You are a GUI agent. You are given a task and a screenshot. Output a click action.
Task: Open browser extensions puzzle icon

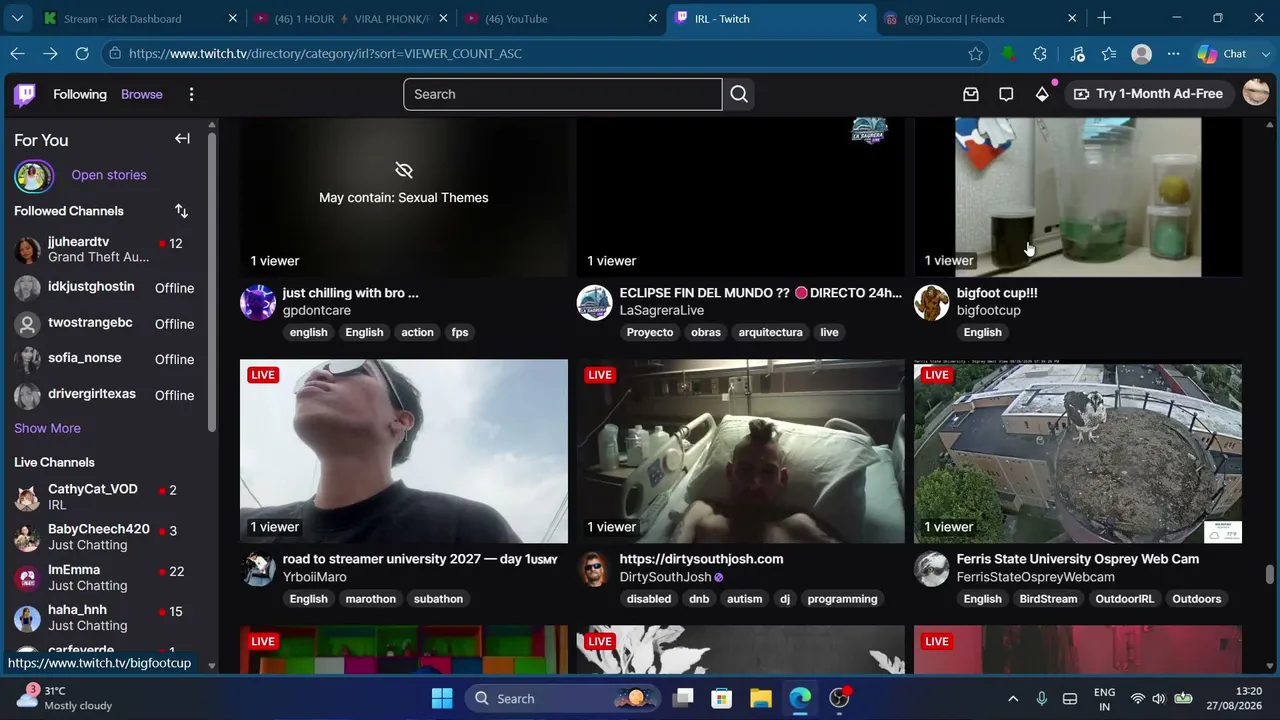click(1040, 54)
